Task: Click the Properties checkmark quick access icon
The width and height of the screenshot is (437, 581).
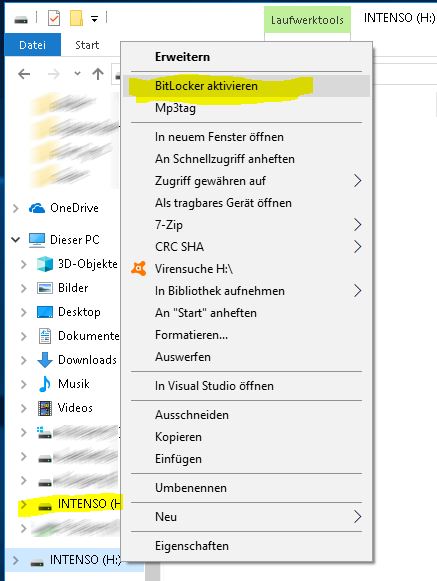Action: click(x=54, y=18)
